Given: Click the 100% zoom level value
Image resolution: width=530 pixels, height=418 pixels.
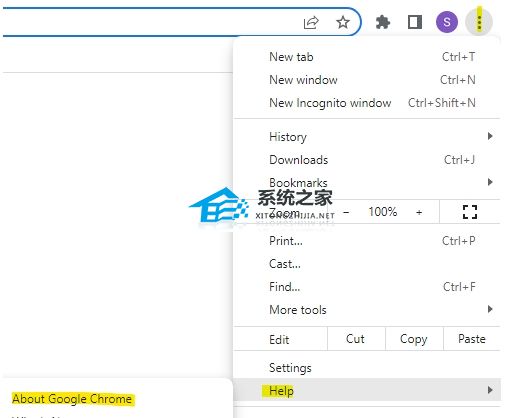Looking at the screenshot, I should tap(383, 212).
